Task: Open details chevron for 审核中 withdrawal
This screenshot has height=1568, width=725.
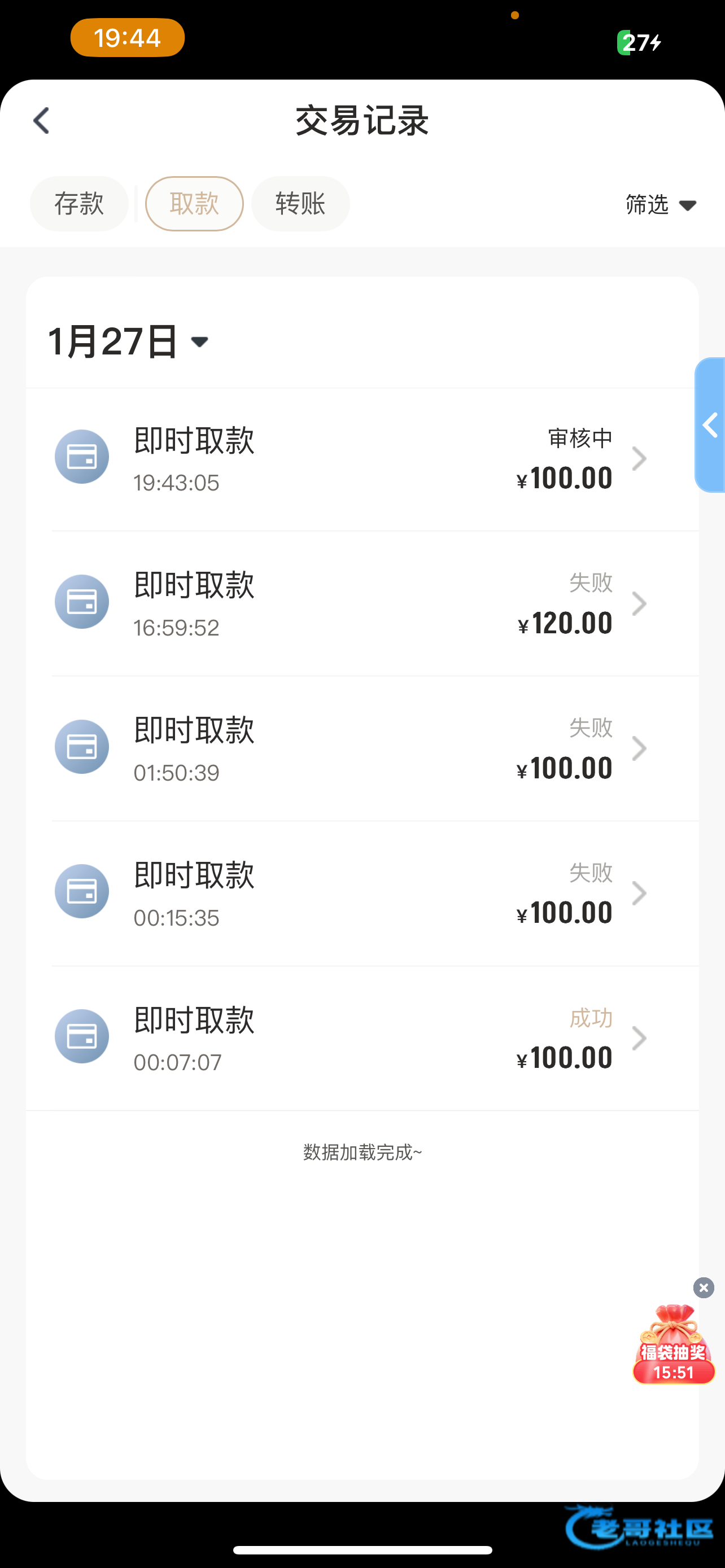Action: tap(639, 458)
